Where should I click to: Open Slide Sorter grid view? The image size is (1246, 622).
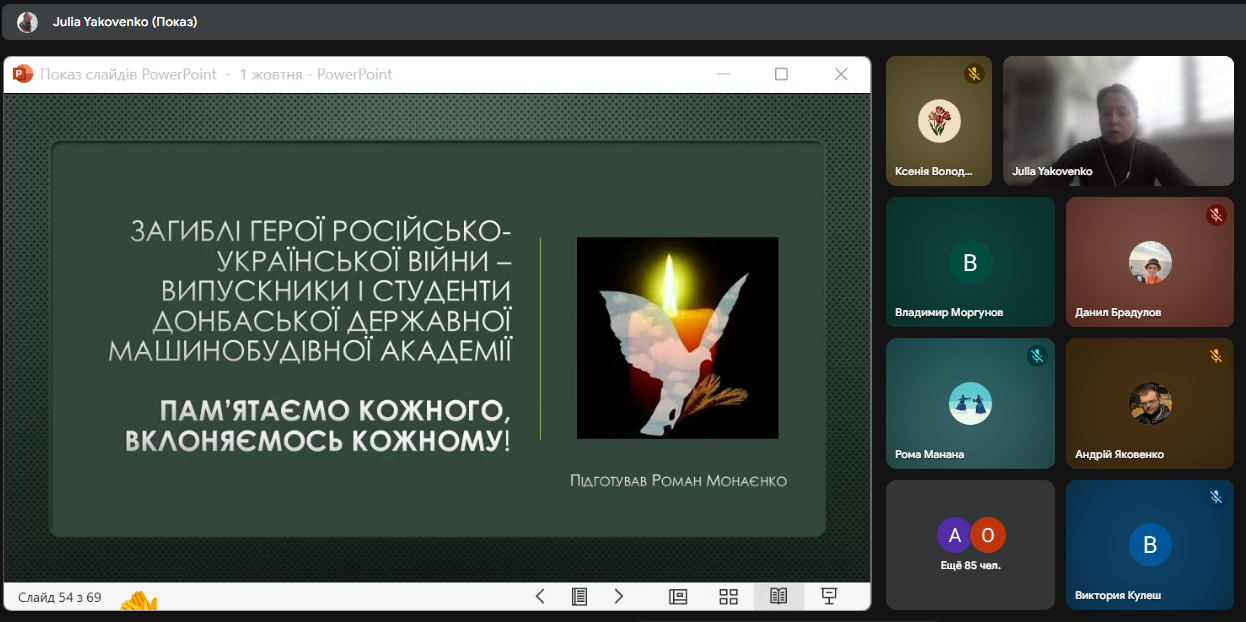[x=728, y=597]
